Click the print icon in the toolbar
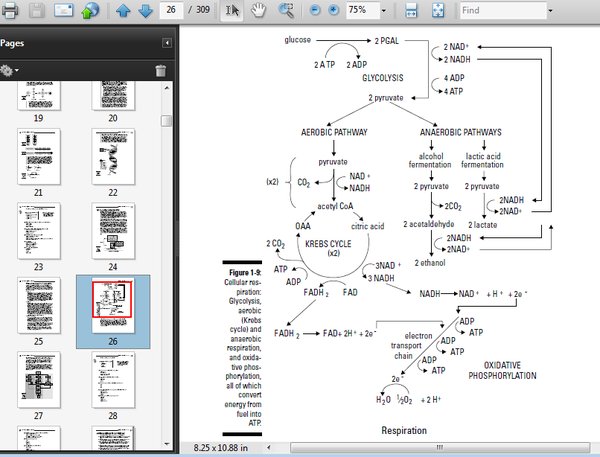Image resolution: width=600 pixels, height=457 pixels. point(8,11)
